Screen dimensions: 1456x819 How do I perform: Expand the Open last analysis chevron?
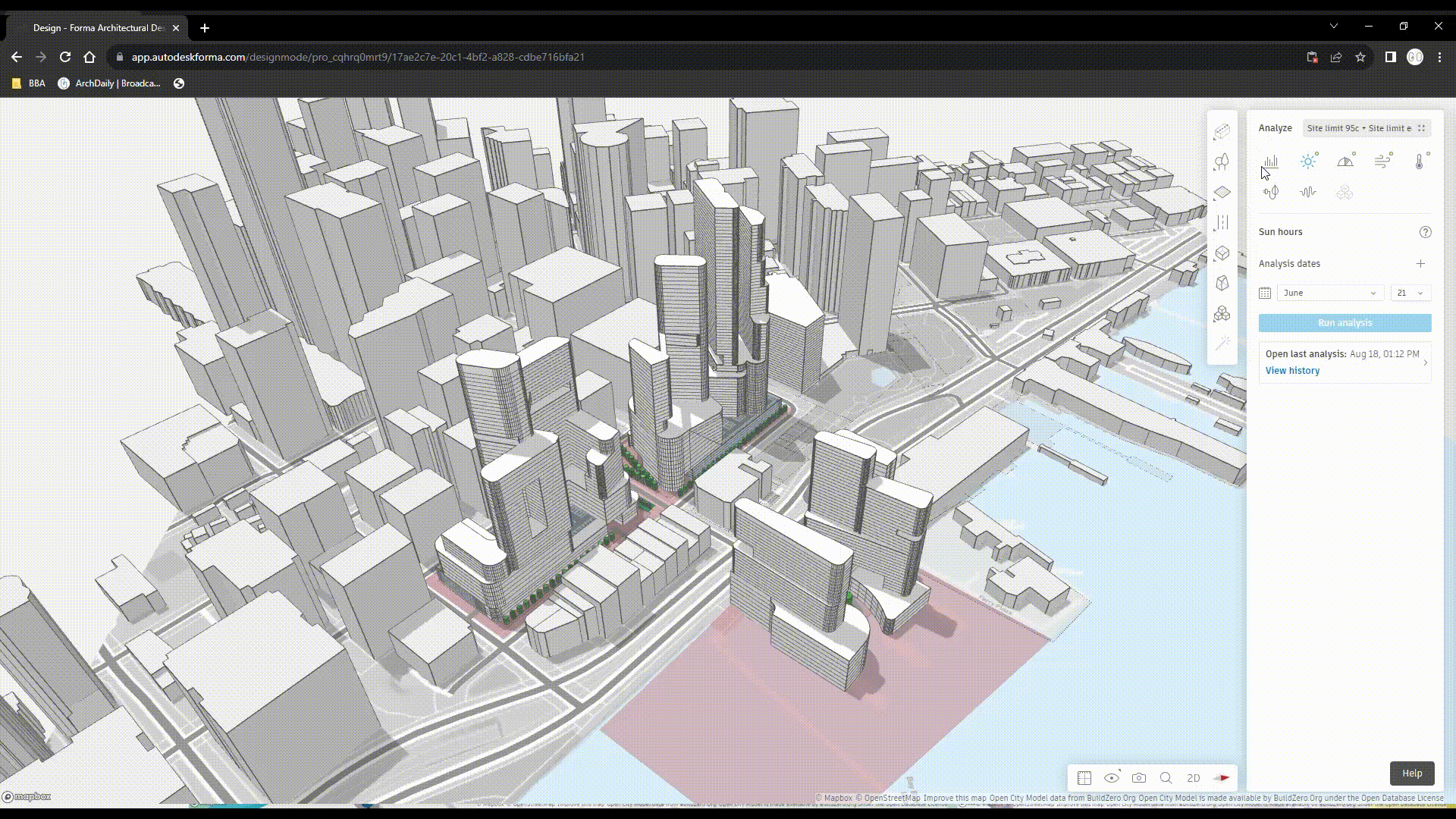pos(1426,362)
